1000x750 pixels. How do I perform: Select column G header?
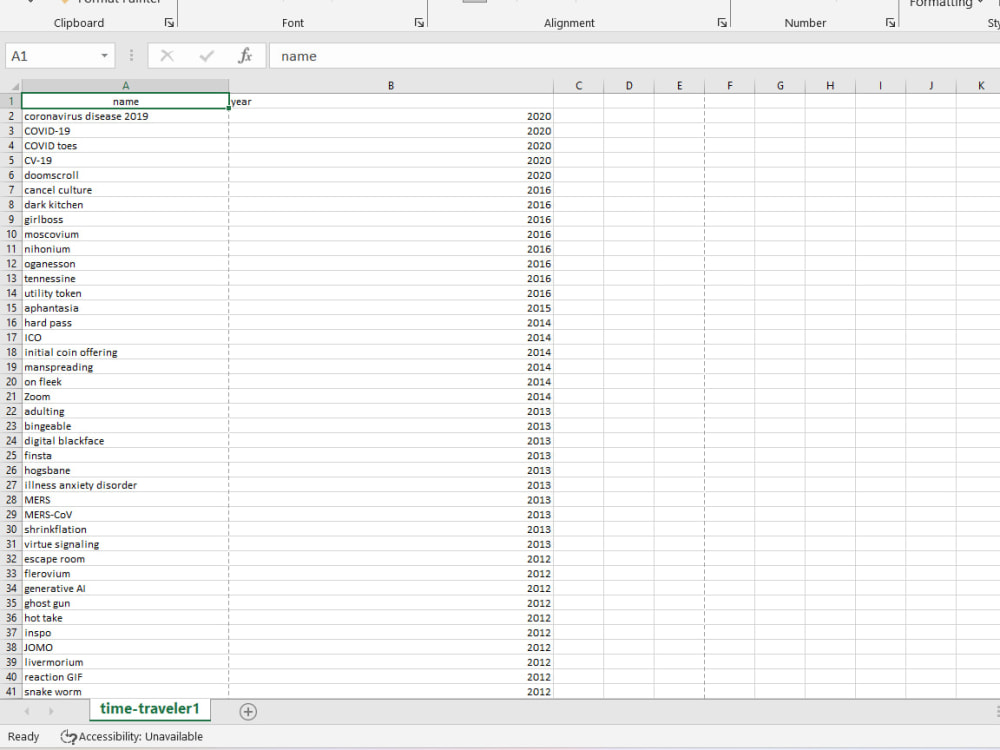click(780, 85)
